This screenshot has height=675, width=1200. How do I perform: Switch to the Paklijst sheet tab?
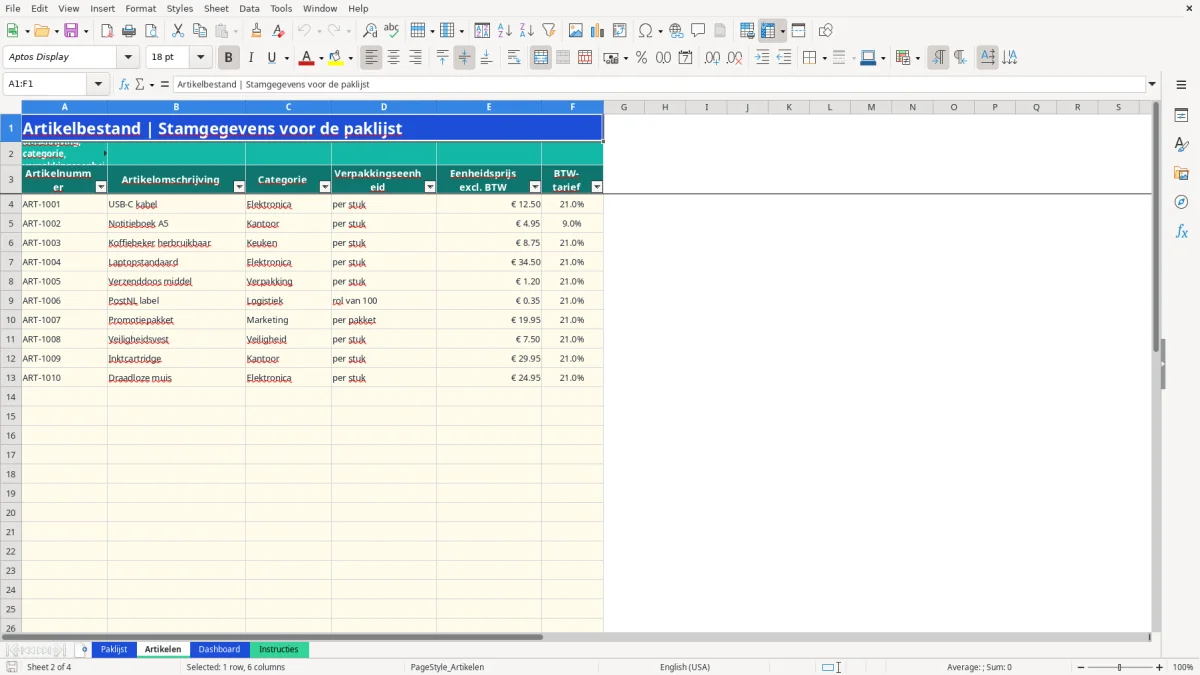[x=114, y=649]
